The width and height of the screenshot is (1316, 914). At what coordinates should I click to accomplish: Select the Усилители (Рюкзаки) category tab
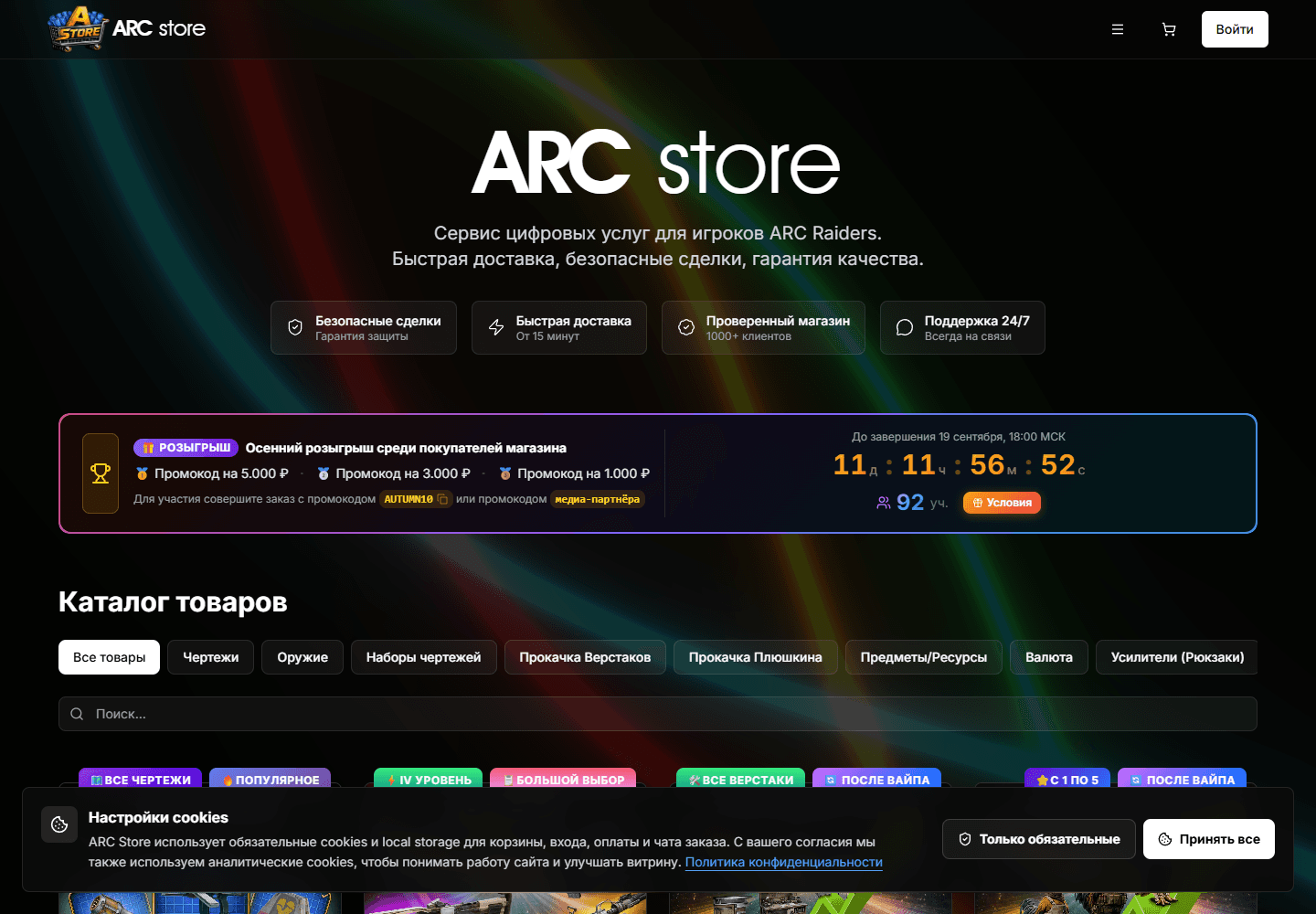[x=1177, y=657]
